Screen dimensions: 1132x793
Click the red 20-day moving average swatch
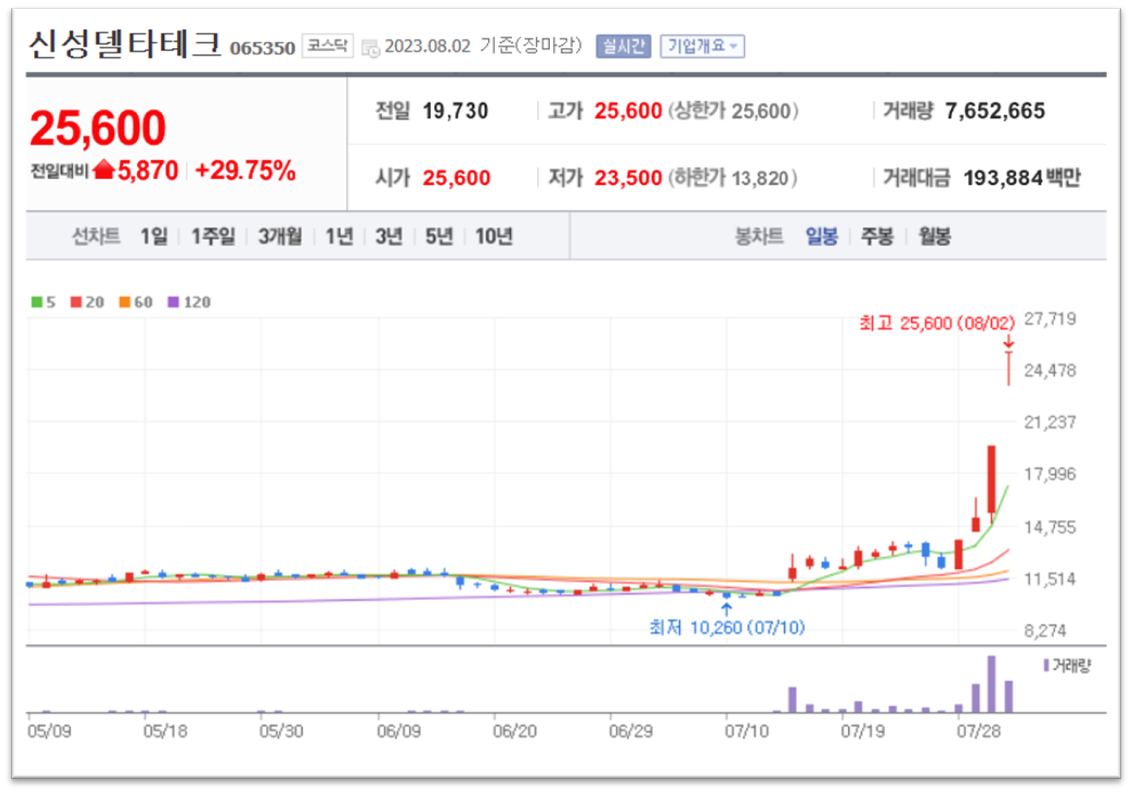point(76,302)
